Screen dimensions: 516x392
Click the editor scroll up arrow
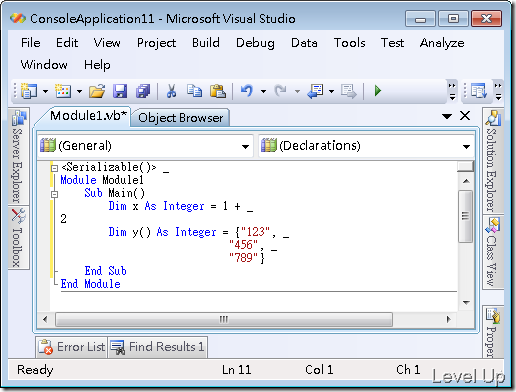tap(466, 181)
